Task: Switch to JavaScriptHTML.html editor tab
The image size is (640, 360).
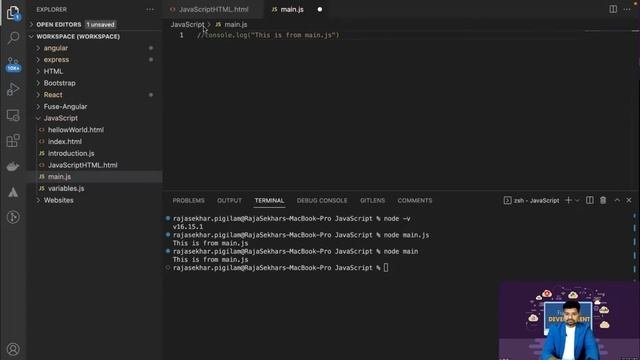Action: (x=213, y=9)
